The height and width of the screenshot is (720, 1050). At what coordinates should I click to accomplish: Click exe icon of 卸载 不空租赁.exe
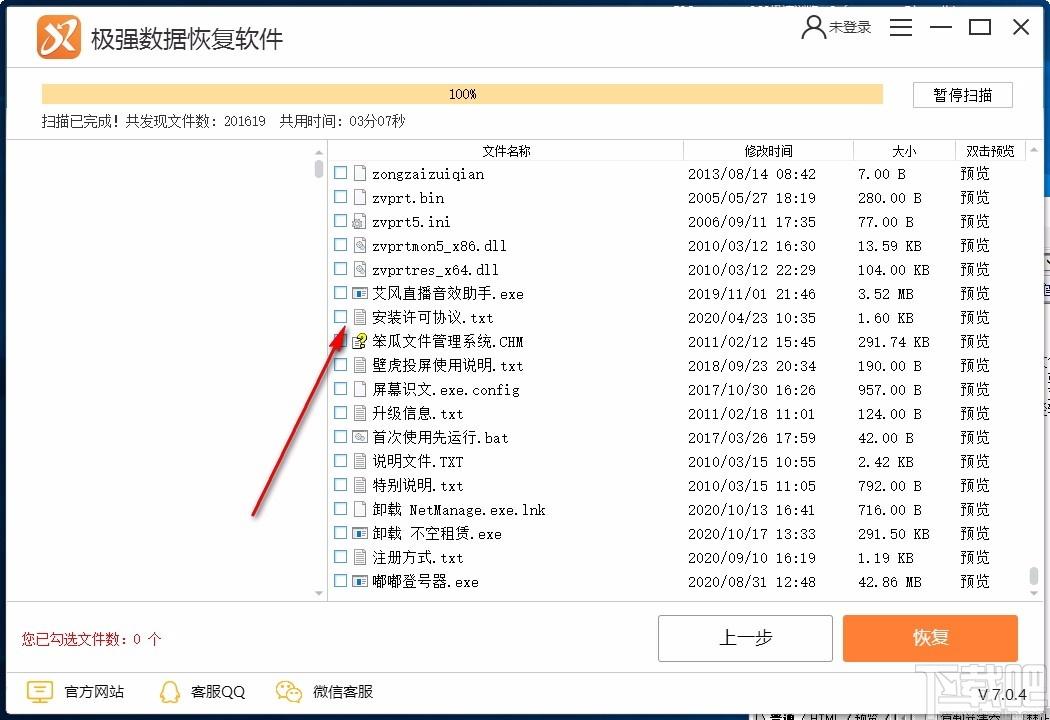[360, 533]
